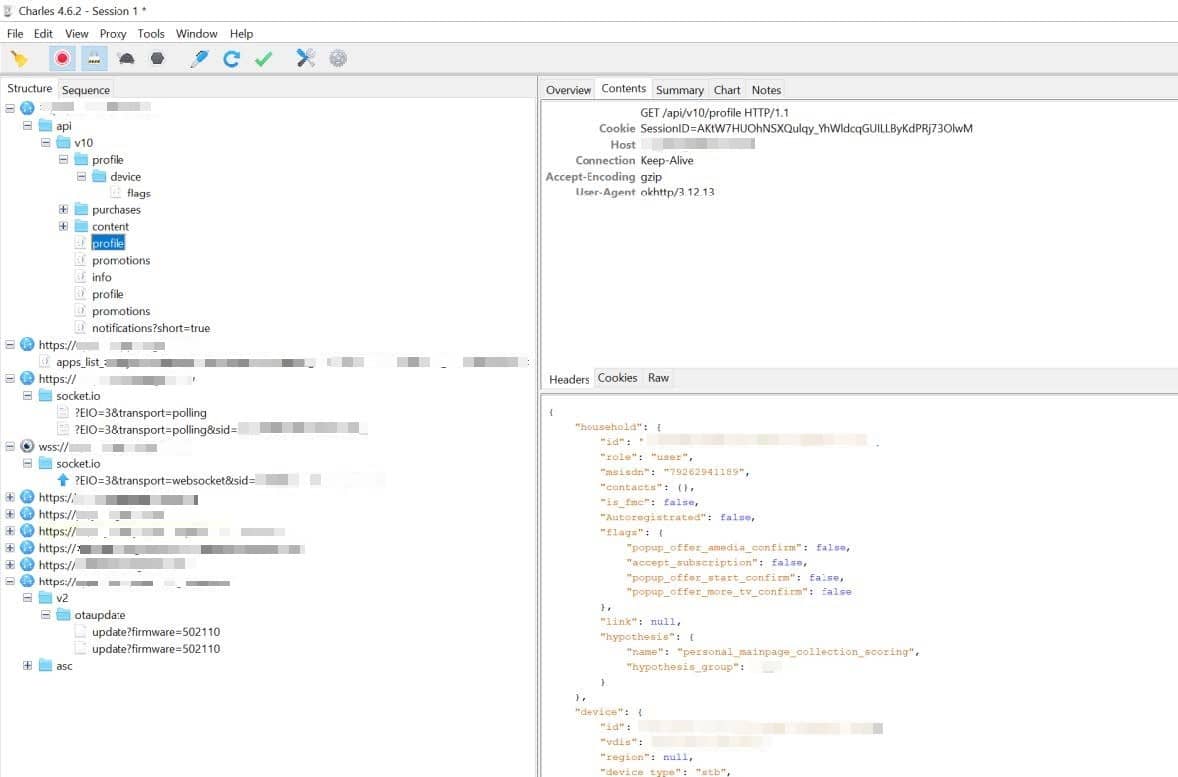Switch to the Summary tab
1178x777 pixels.
pos(679,90)
